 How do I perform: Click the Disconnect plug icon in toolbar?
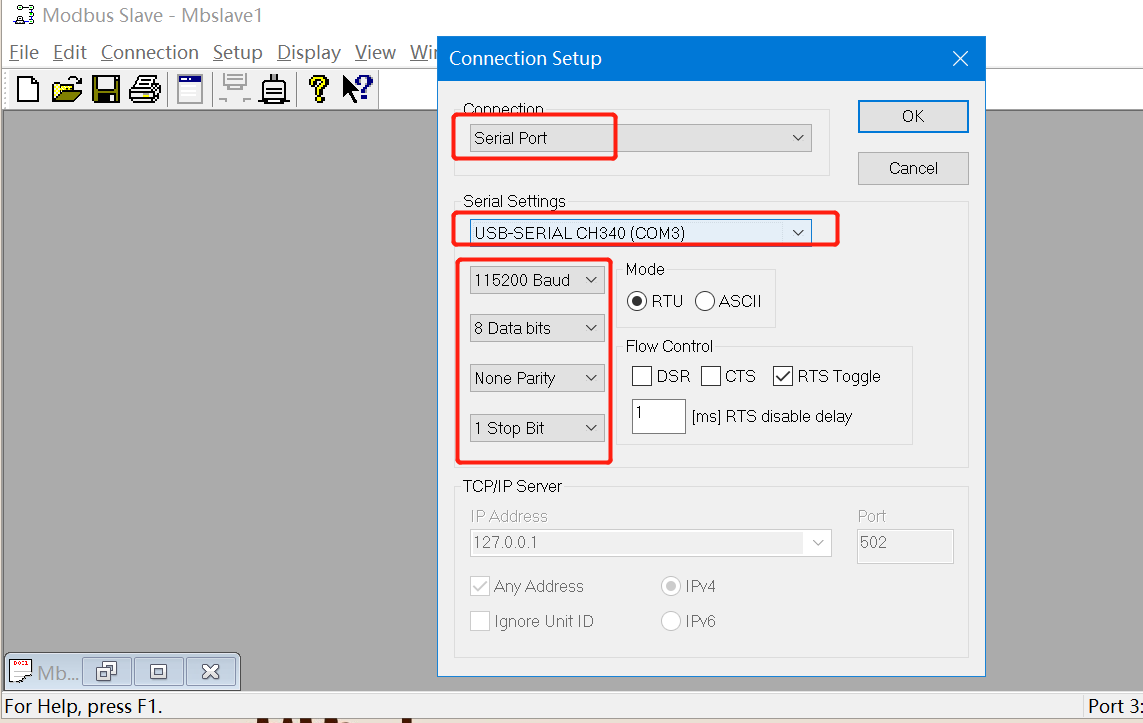point(273,89)
